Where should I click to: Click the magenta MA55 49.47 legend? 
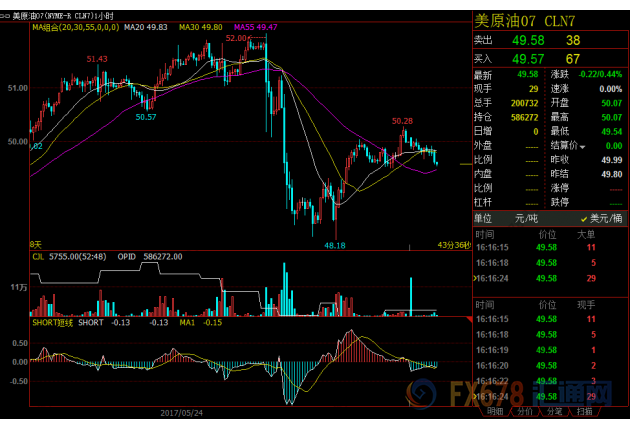click(x=256, y=27)
